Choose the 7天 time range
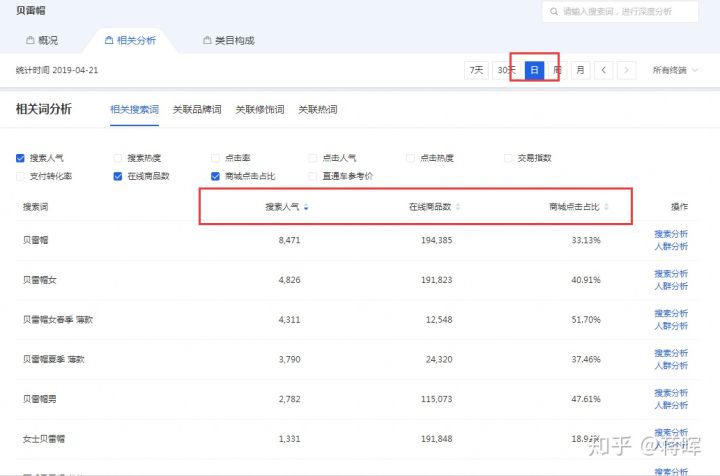 pos(476,70)
